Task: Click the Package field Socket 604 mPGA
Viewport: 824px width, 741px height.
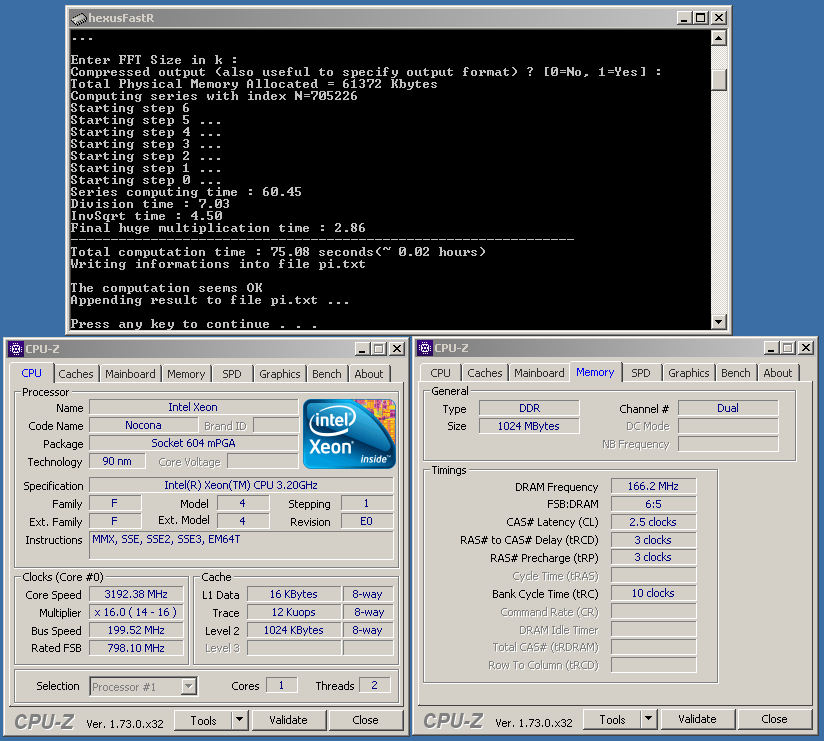Action: [x=193, y=443]
